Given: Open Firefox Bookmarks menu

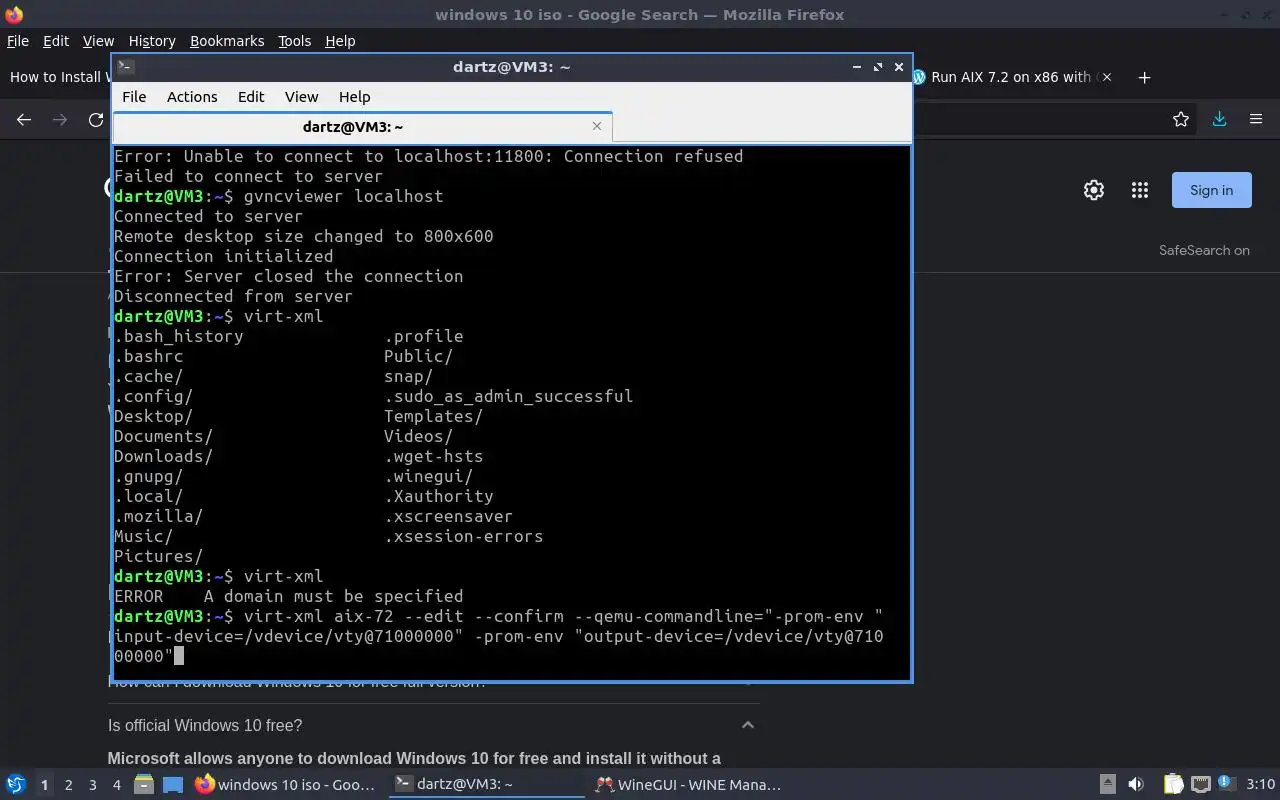Looking at the screenshot, I should point(227,41).
